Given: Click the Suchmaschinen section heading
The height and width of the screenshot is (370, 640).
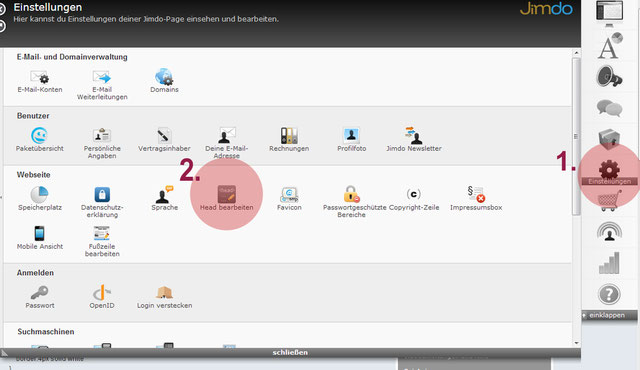Looking at the screenshot, I should (x=46, y=332).
